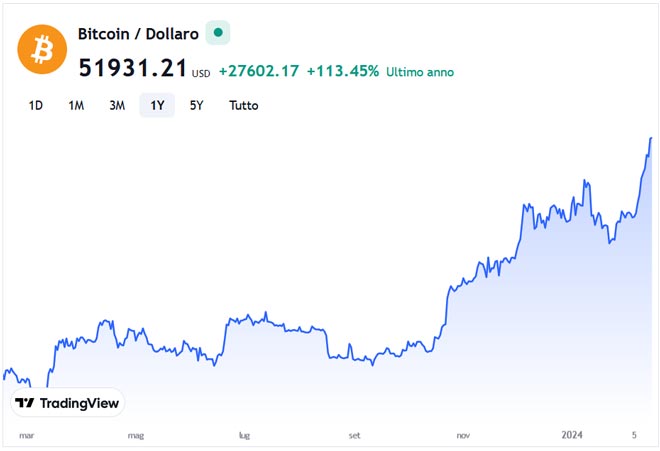Click the Ultimo anno period label
The width and height of the screenshot is (660, 451).
point(420,72)
